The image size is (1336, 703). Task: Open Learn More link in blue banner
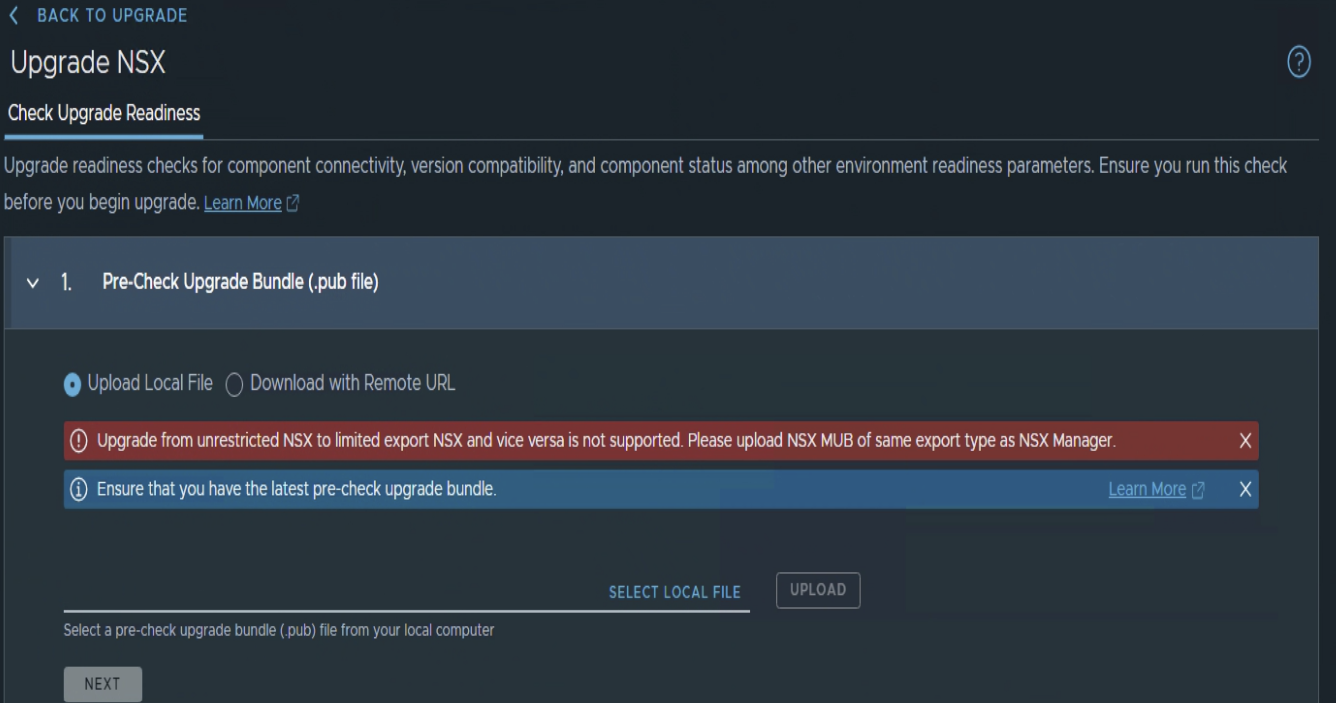pos(1147,489)
